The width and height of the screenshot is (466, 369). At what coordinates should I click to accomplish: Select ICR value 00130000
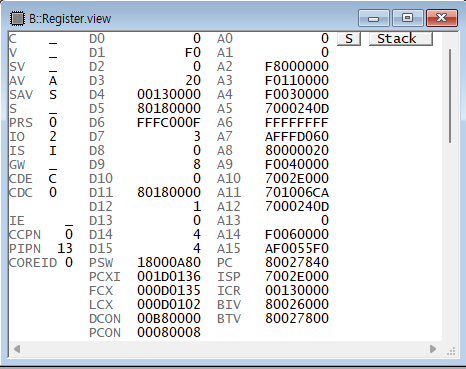(x=297, y=291)
